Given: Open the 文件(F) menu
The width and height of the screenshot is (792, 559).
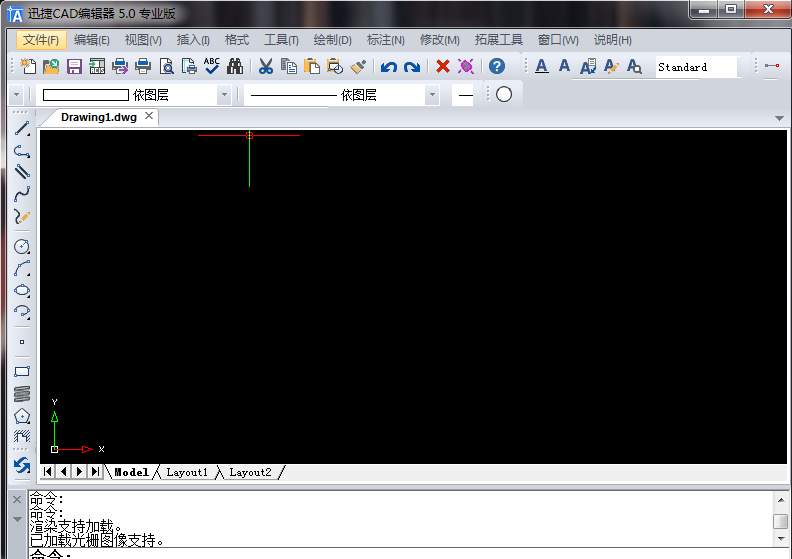Looking at the screenshot, I should (x=41, y=40).
